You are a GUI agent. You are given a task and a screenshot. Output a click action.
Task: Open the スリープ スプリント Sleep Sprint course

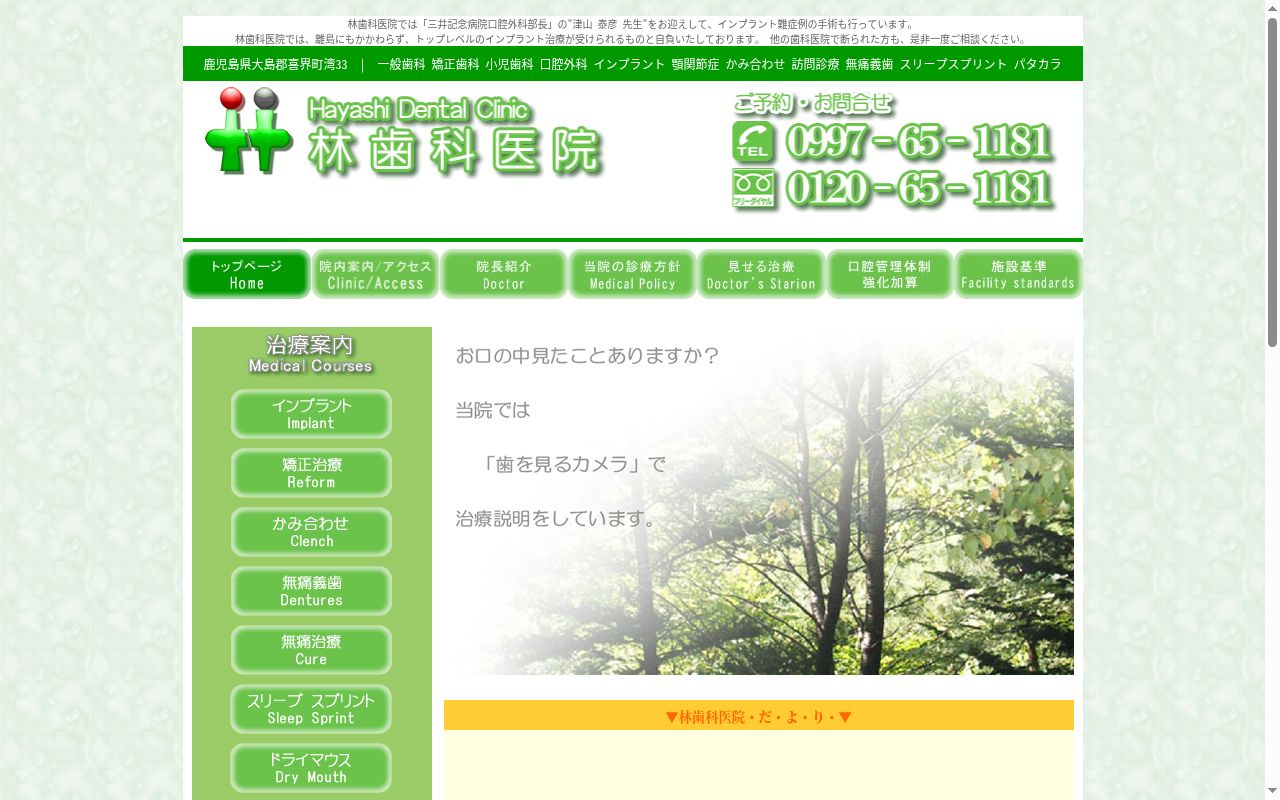(311, 709)
